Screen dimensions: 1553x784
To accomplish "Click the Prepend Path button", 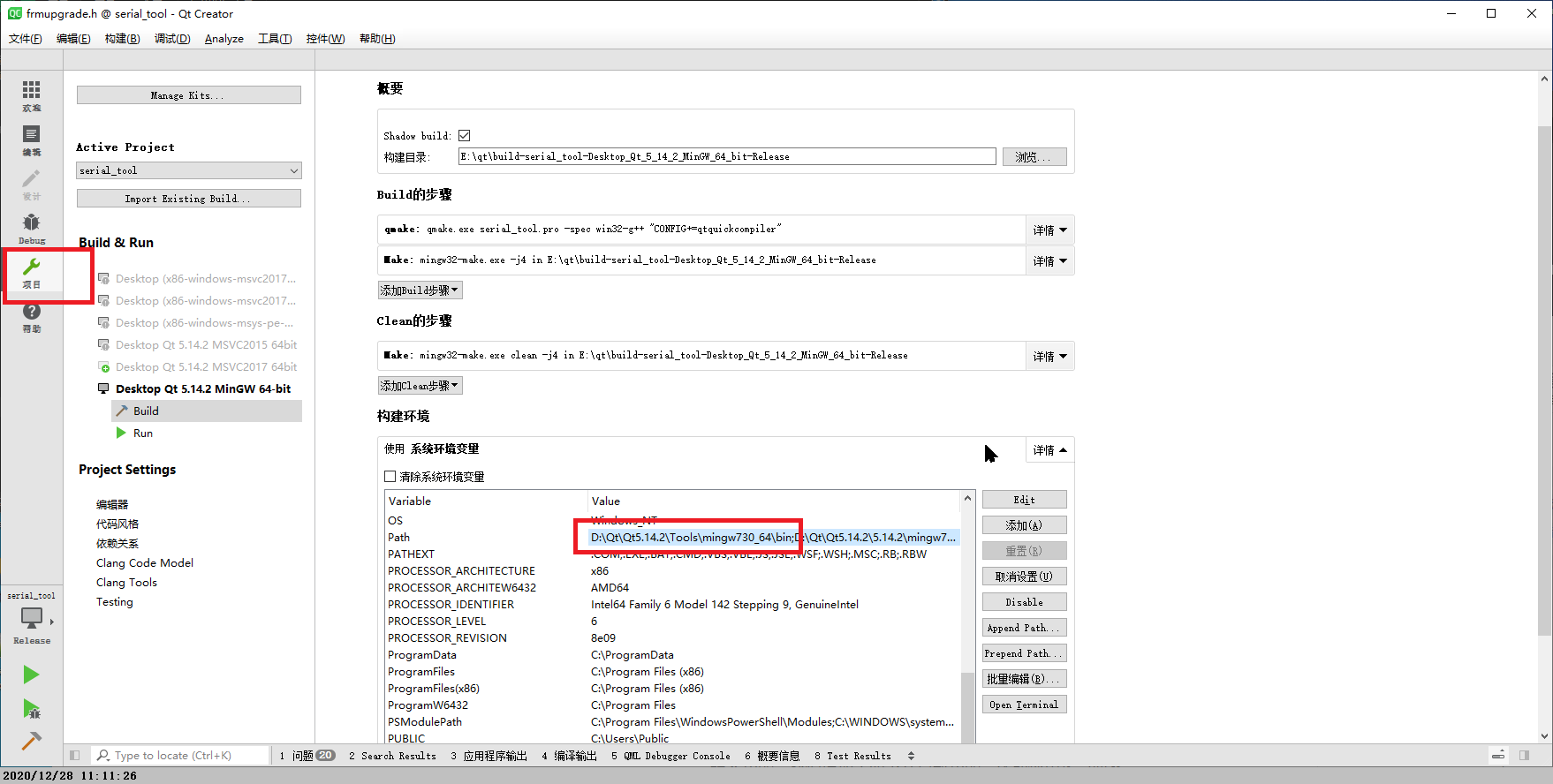I will click(1025, 652).
